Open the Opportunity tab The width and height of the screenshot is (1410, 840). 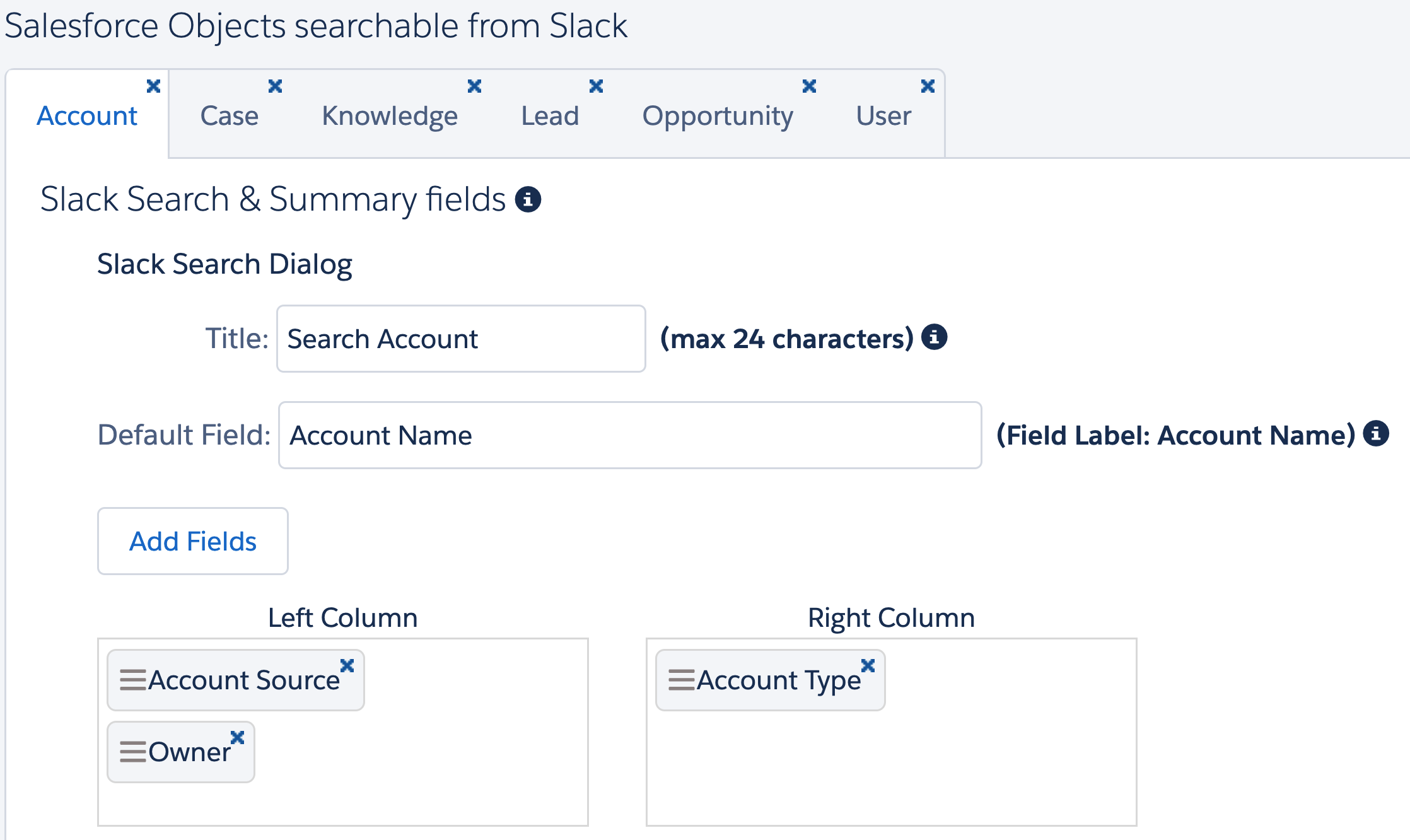tap(717, 116)
